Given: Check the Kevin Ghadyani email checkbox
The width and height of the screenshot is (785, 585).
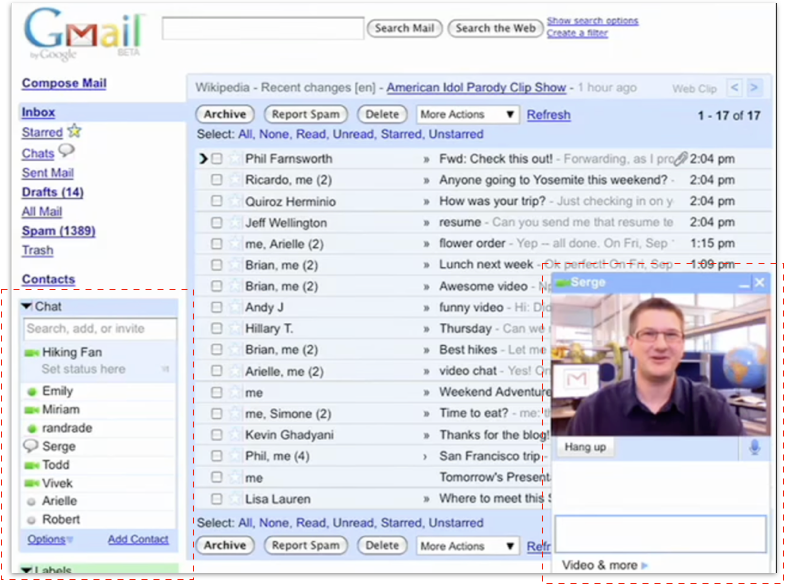Looking at the screenshot, I should click(x=216, y=434).
